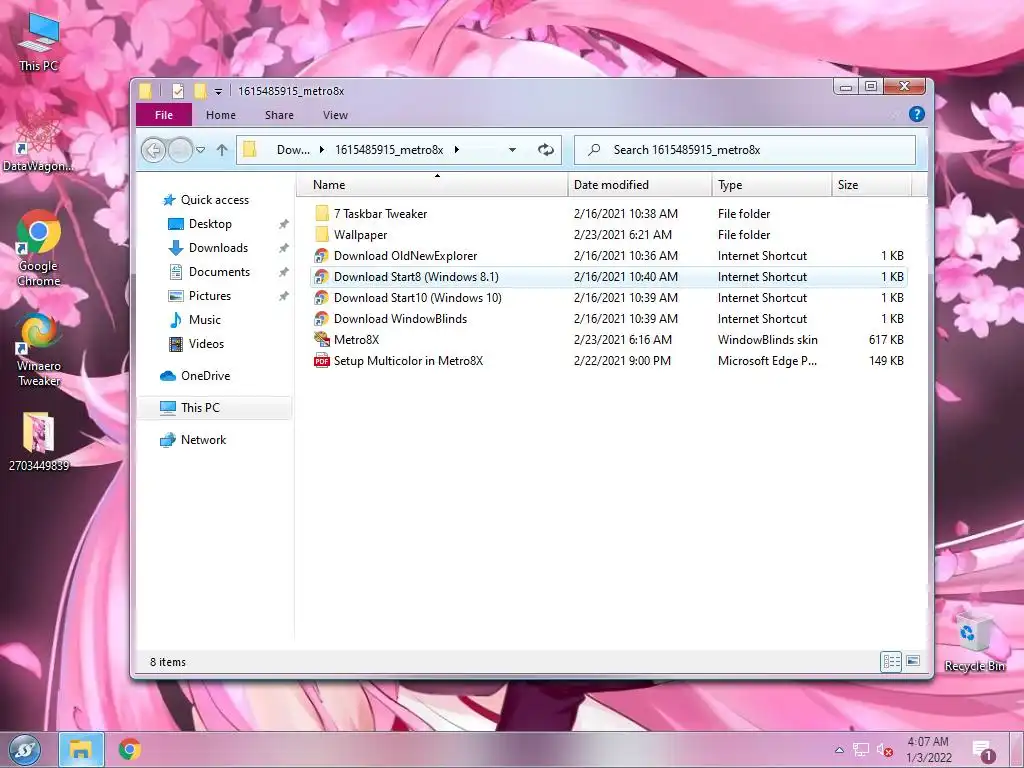
Task: Select DataWagon desktop shortcut
Action: [38, 142]
